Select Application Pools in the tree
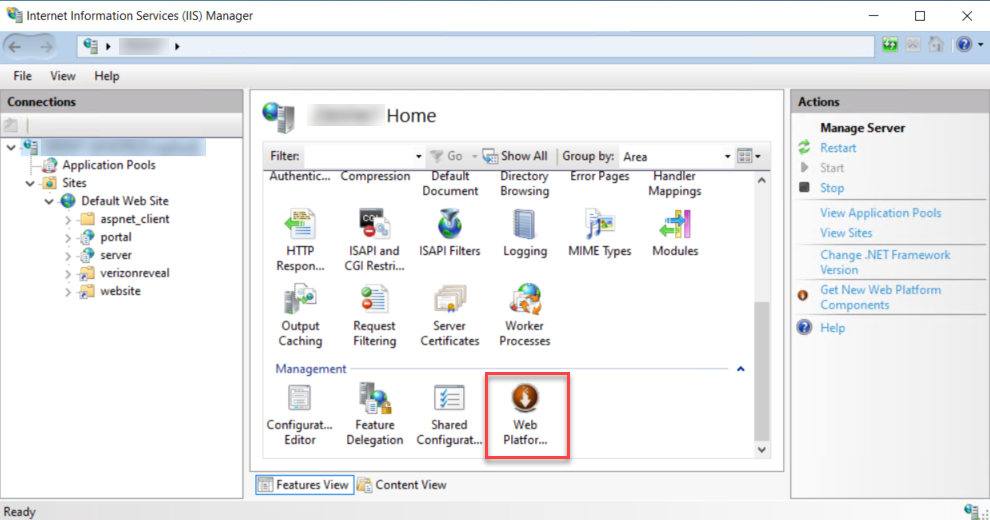This screenshot has width=990, height=520. click(109, 165)
